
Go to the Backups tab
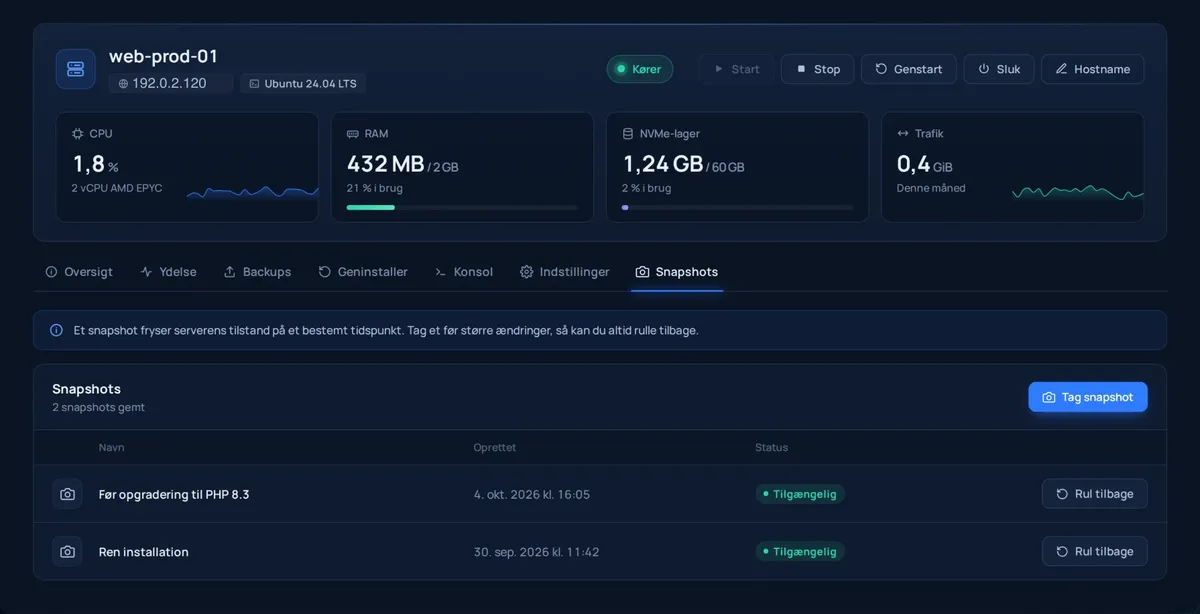257,272
